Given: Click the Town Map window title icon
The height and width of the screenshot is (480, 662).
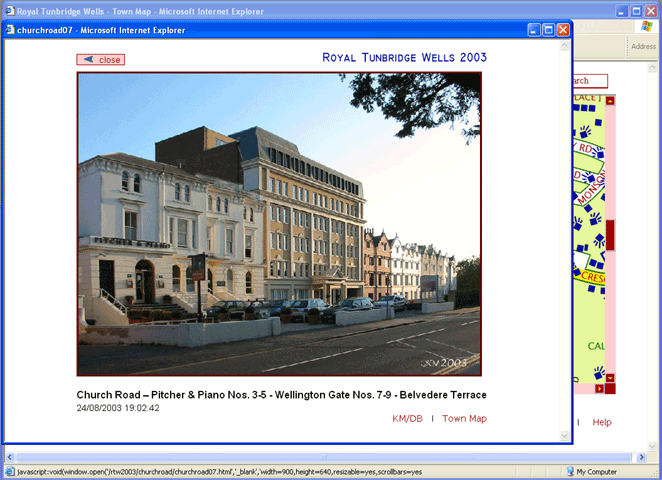Looking at the screenshot, I should [9, 10].
